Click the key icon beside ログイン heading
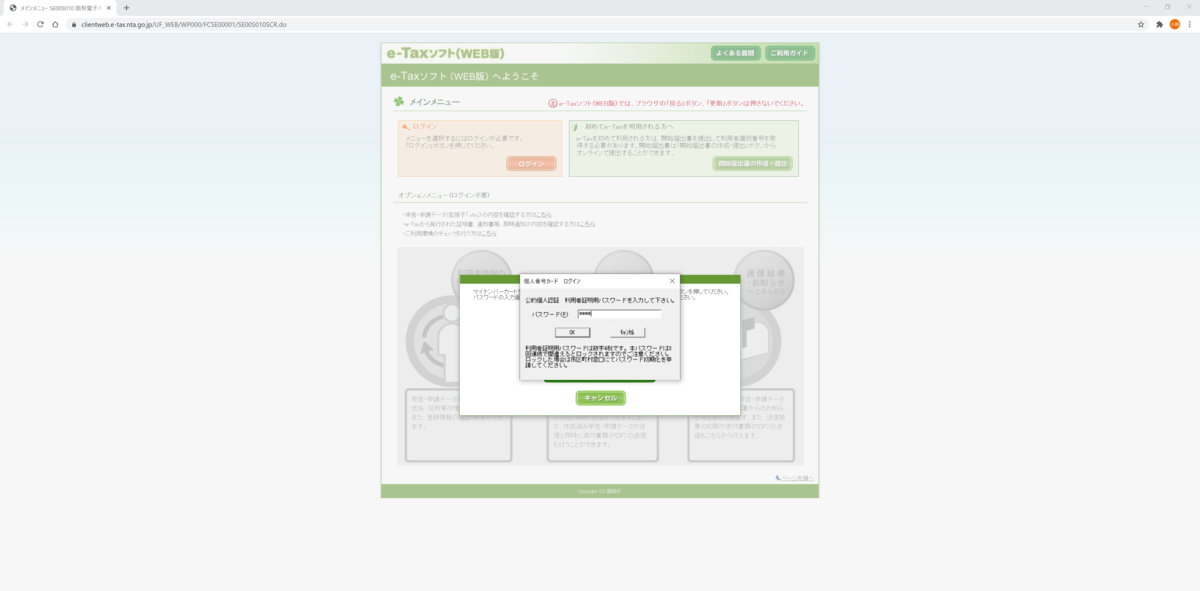The width and height of the screenshot is (1200, 591). point(406,127)
